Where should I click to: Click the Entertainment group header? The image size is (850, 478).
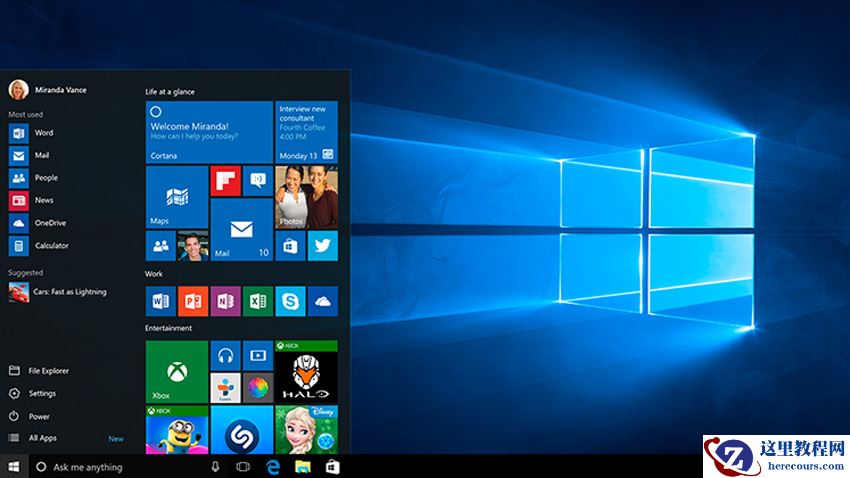coord(168,328)
